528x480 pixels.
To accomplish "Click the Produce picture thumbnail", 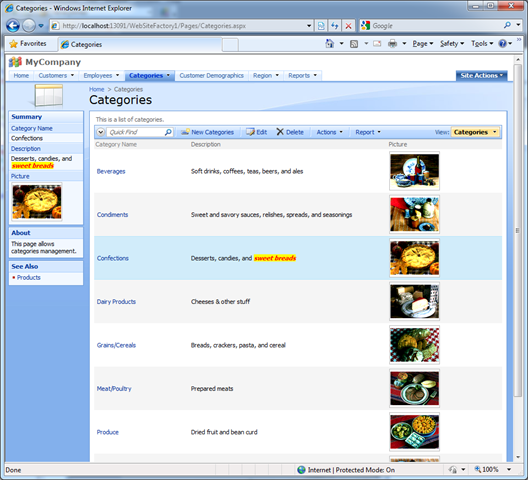I will click(415, 432).
